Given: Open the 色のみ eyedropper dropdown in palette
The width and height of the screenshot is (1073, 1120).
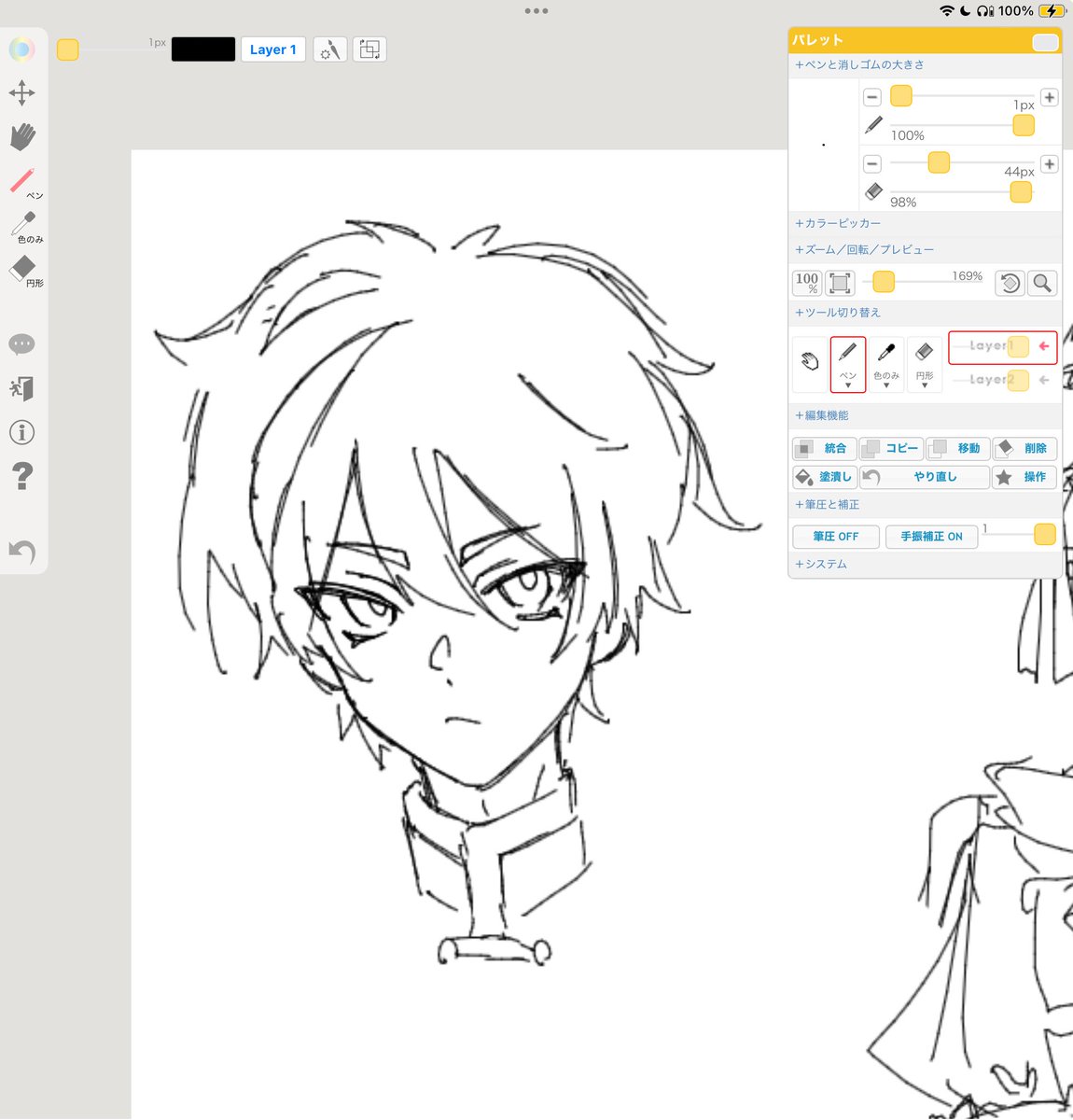Looking at the screenshot, I should 886,364.
